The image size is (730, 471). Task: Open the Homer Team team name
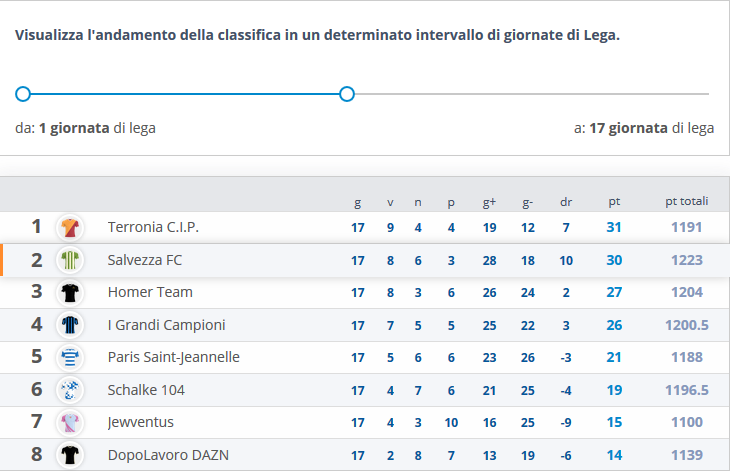coord(150,292)
